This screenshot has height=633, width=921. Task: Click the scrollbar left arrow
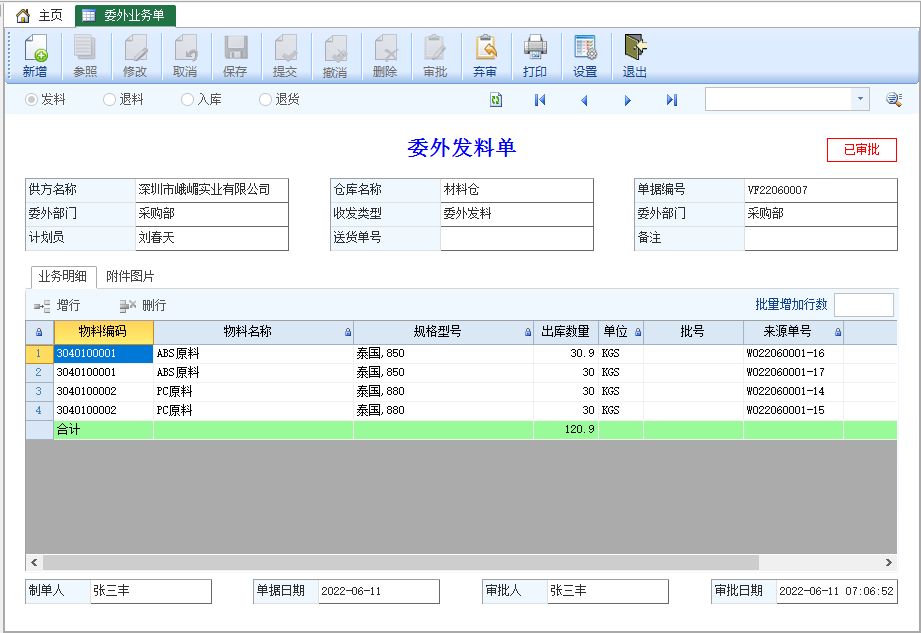click(x=34, y=563)
